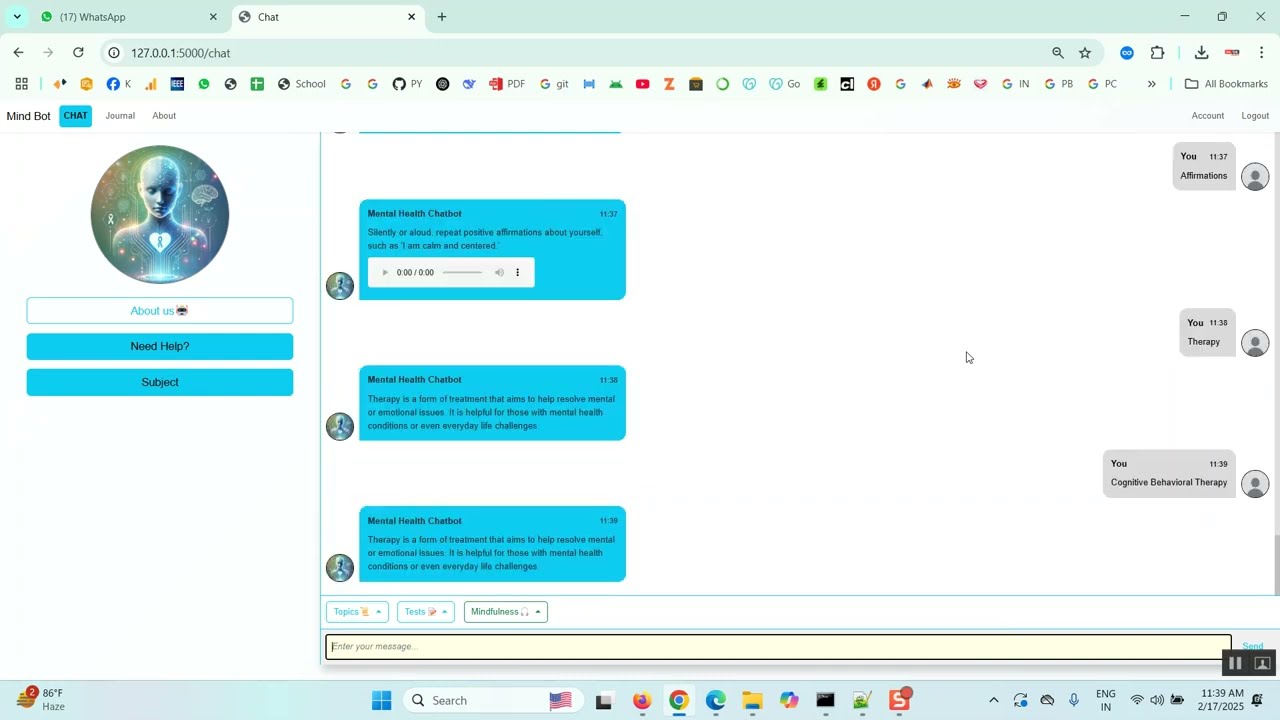Click the user avatar next to Cognitive Behavioral Therapy
Screen dimensions: 1280x720
[x=1255, y=484]
